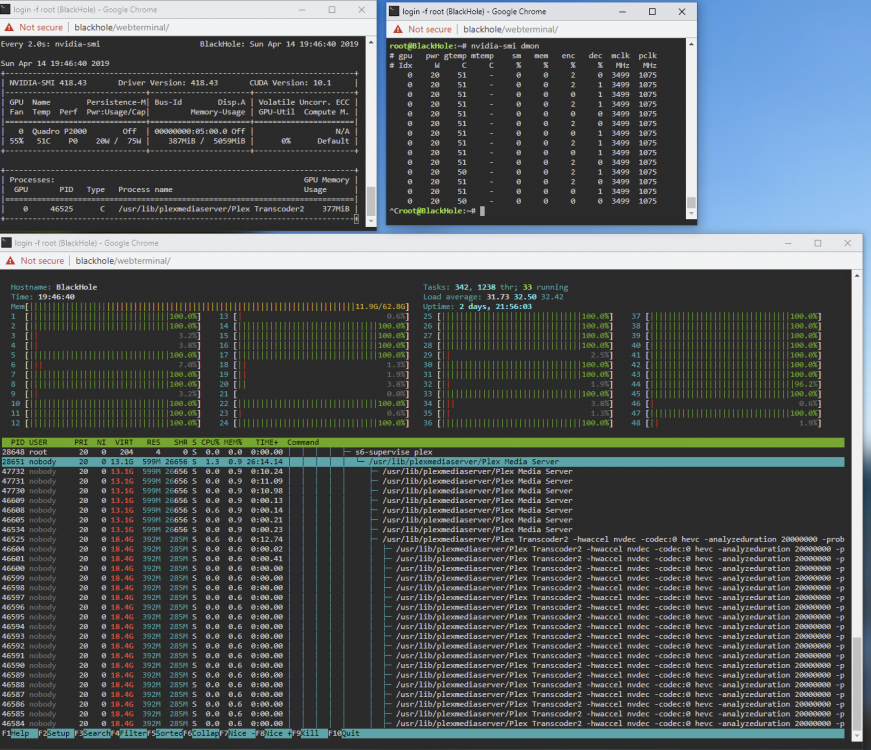Click the Not secure warning icon in the htop window
This screenshot has height=750, width=871.
tap(10, 261)
